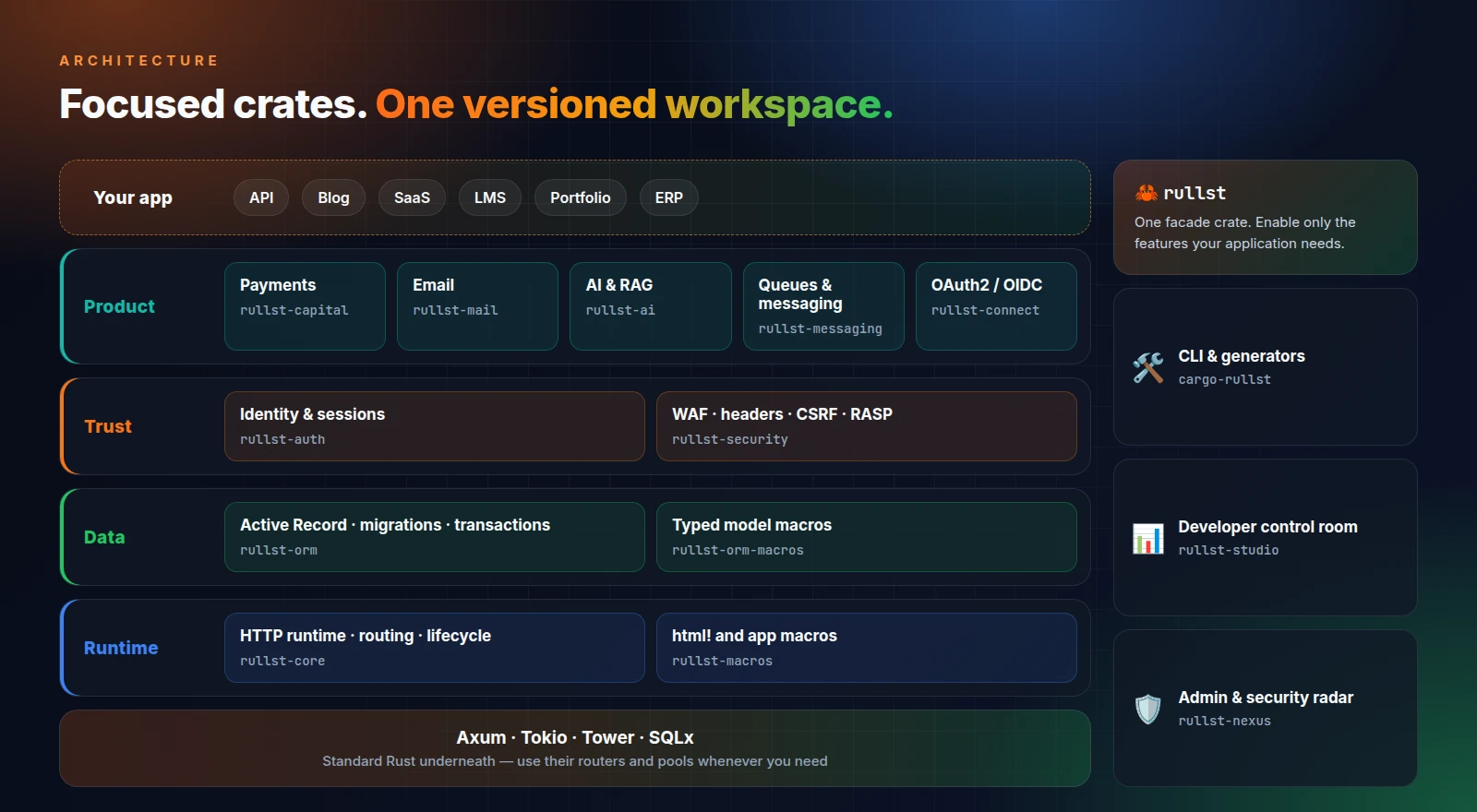Click the cargo-rullst crate name
The width and height of the screenshot is (1477, 812).
1225,379
